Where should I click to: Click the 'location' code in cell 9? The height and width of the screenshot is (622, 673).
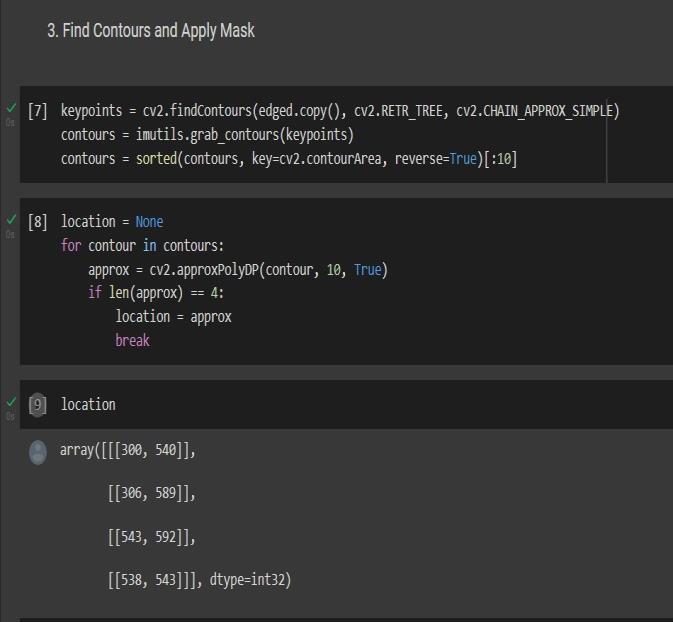point(88,405)
